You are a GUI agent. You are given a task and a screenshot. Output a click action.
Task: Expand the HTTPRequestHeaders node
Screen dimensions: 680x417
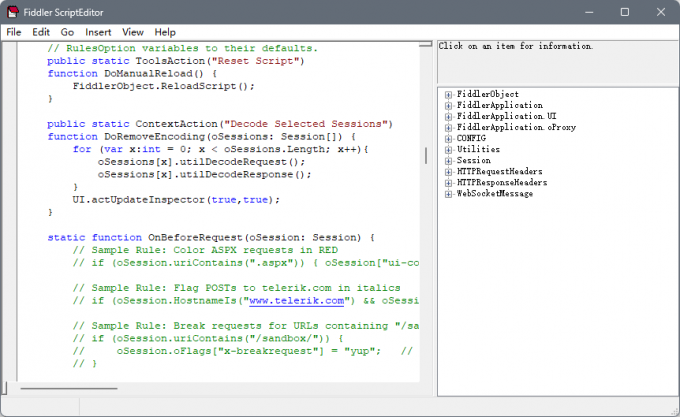pyautogui.click(x=449, y=172)
